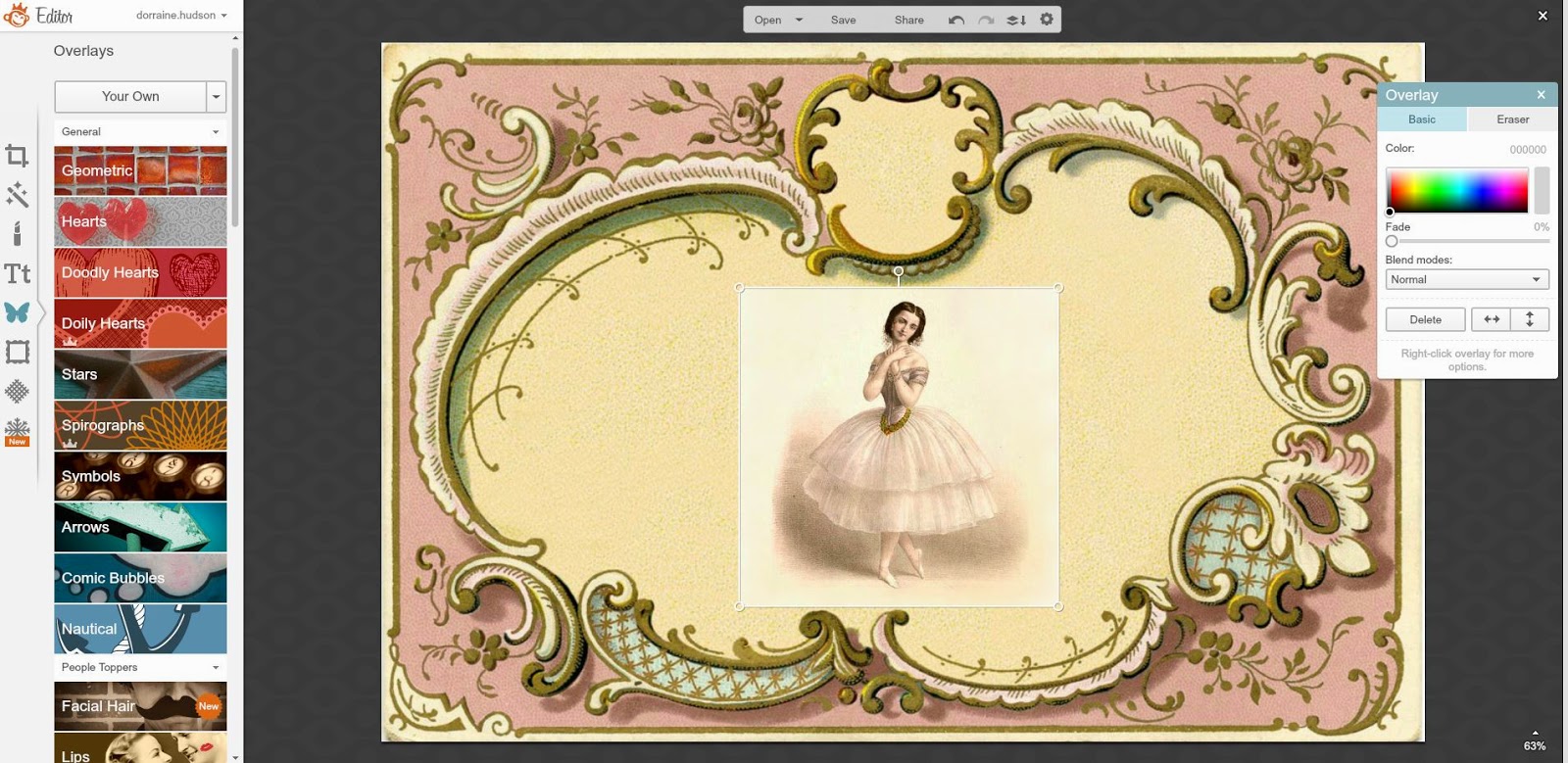
Task: Open the Doodly Hearts overlays category
Action: (140, 272)
